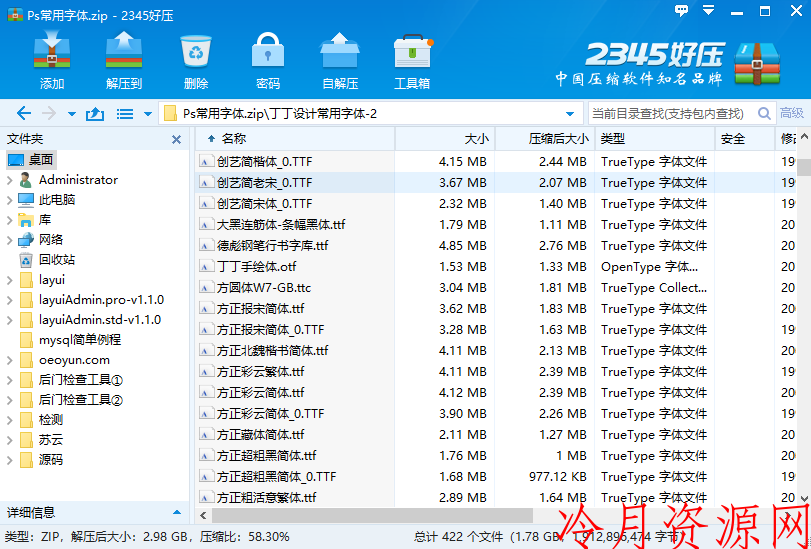The height and width of the screenshot is (549, 811).
Task: Click the 添加 (Add) toolbar icon
Action: 52,51
